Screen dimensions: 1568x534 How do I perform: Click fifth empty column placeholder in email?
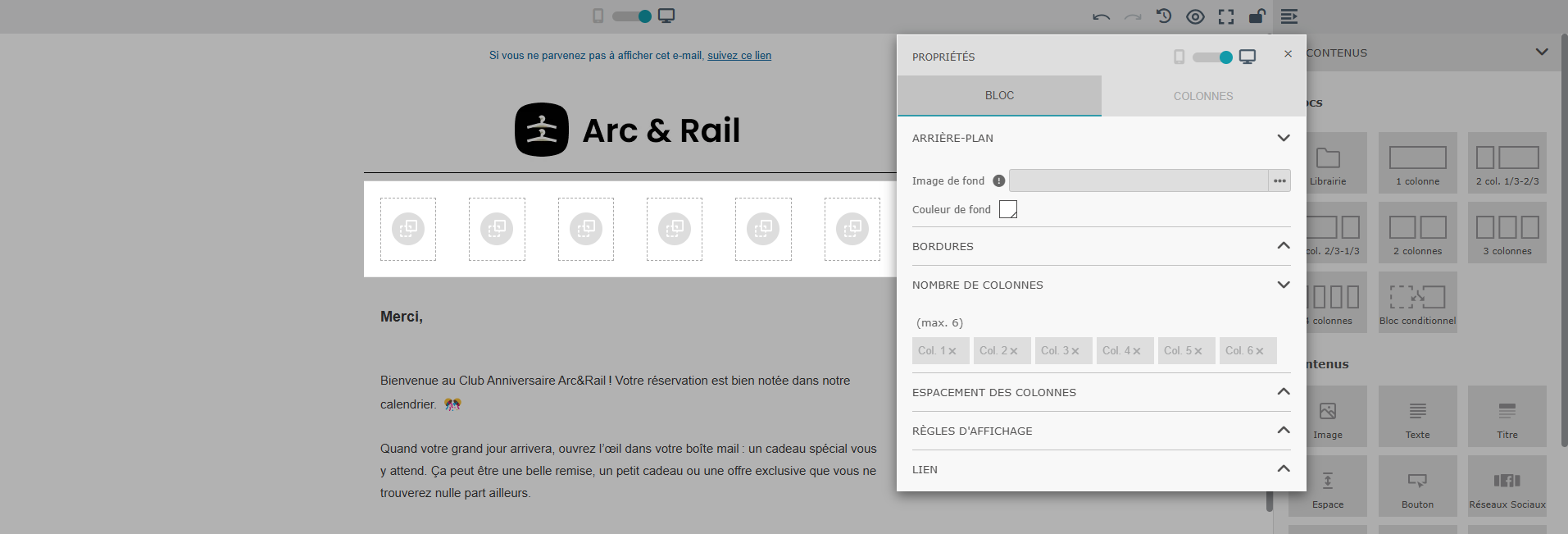pyautogui.click(x=763, y=229)
